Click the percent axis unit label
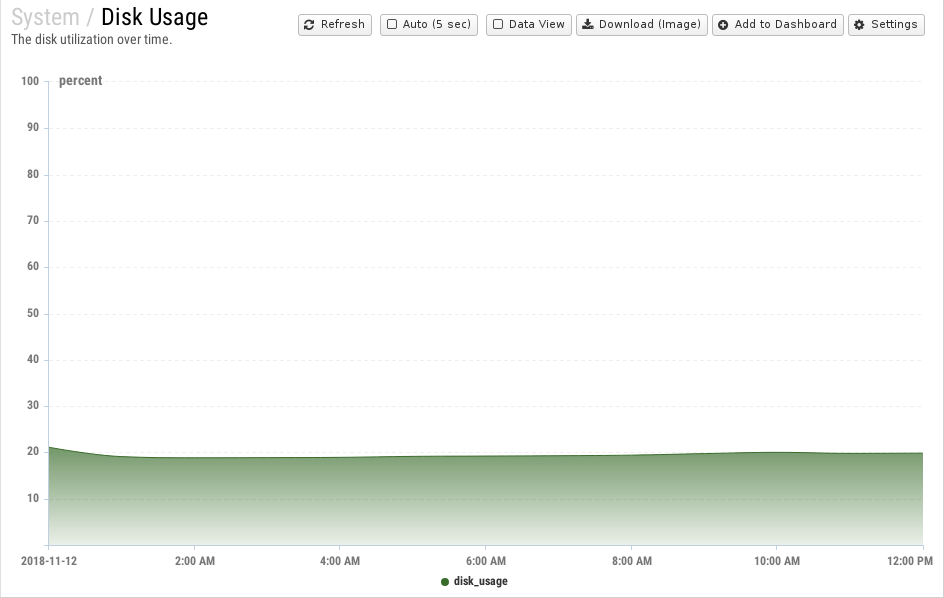Screen dimensions: 944x598 point(81,81)
